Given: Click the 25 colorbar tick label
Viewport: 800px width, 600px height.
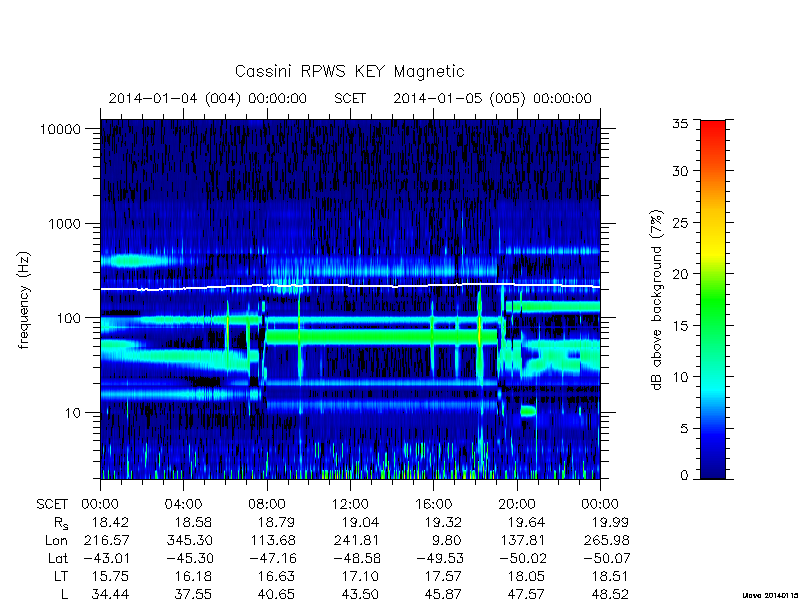Looking at the screenshot, I should click(x=680, y=222).
